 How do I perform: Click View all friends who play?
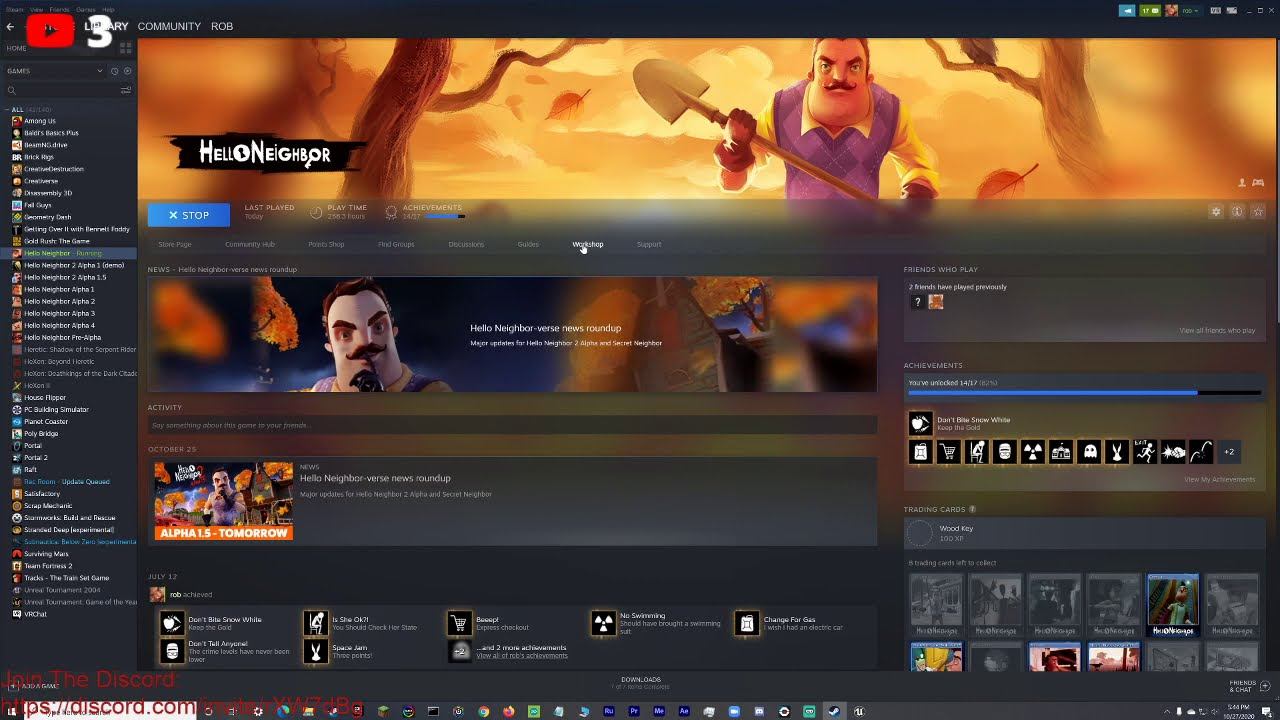click(1217, 330)
